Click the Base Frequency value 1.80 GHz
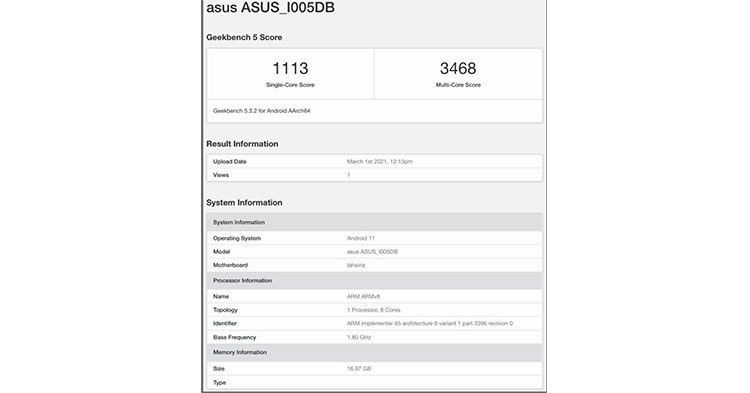750x393 pixels. click(359, 337)
